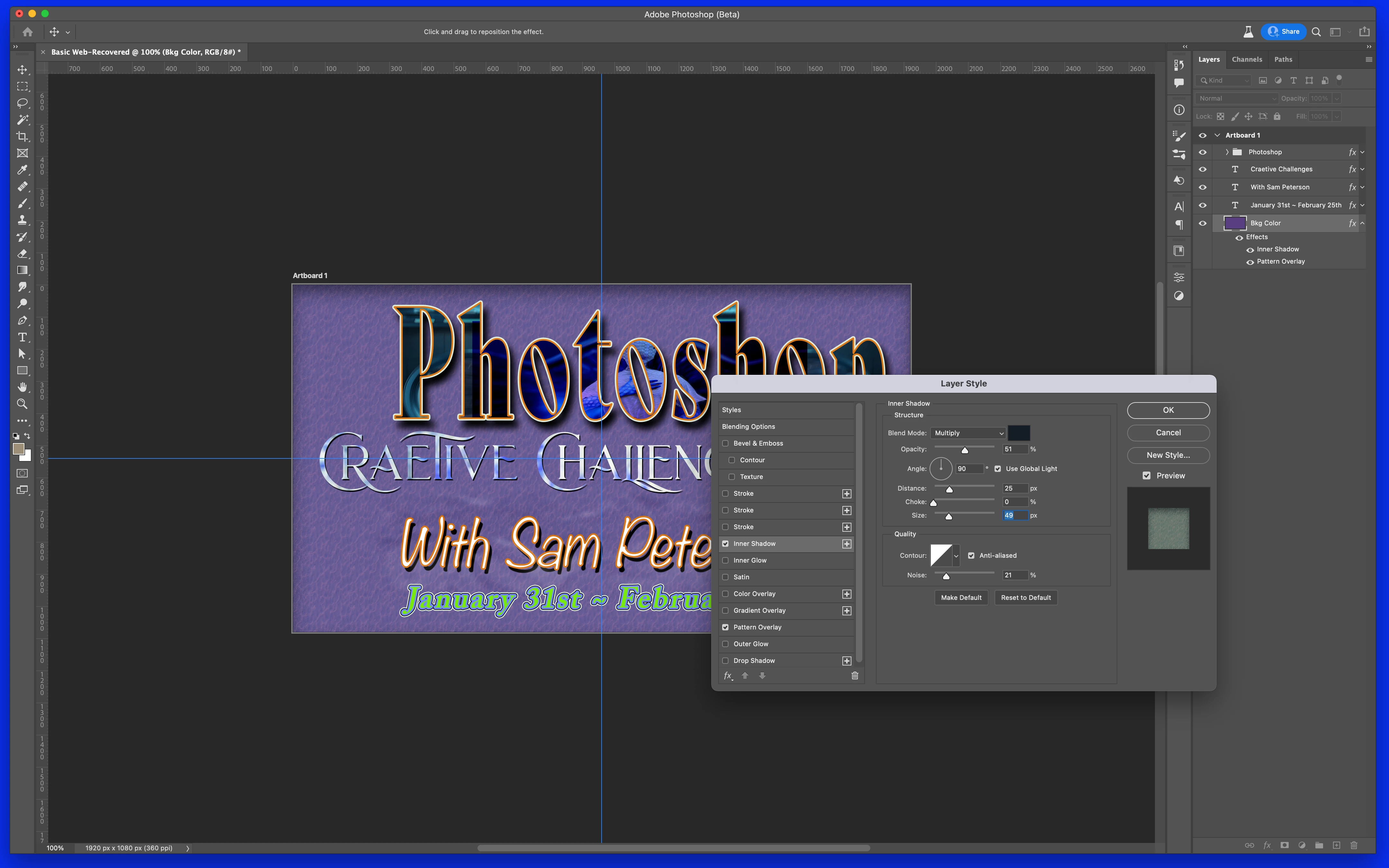
Task: Activate the Zoom tool
Action: coord(23,403)
